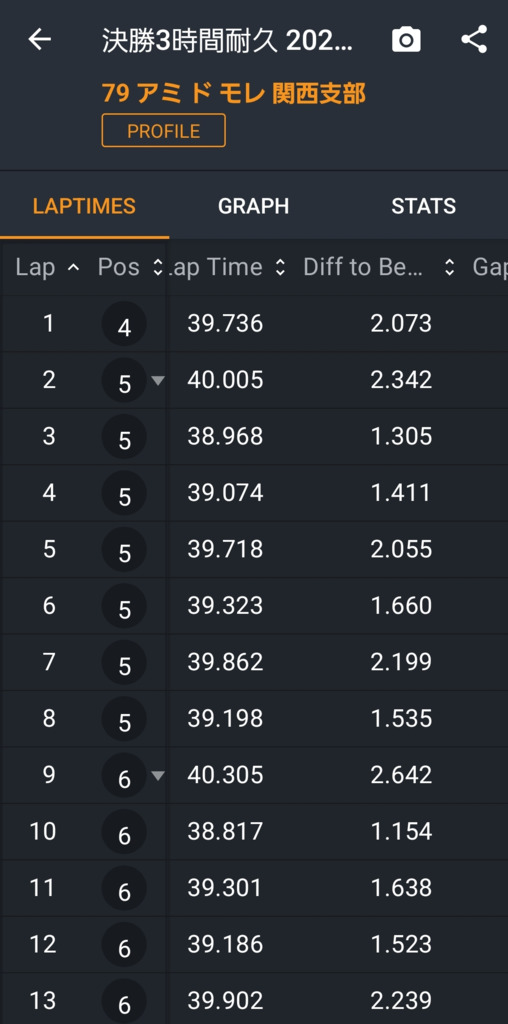508x1024 pixels.
Task: Select the position 6 badge on lap 10
Action: coord(124,832)
